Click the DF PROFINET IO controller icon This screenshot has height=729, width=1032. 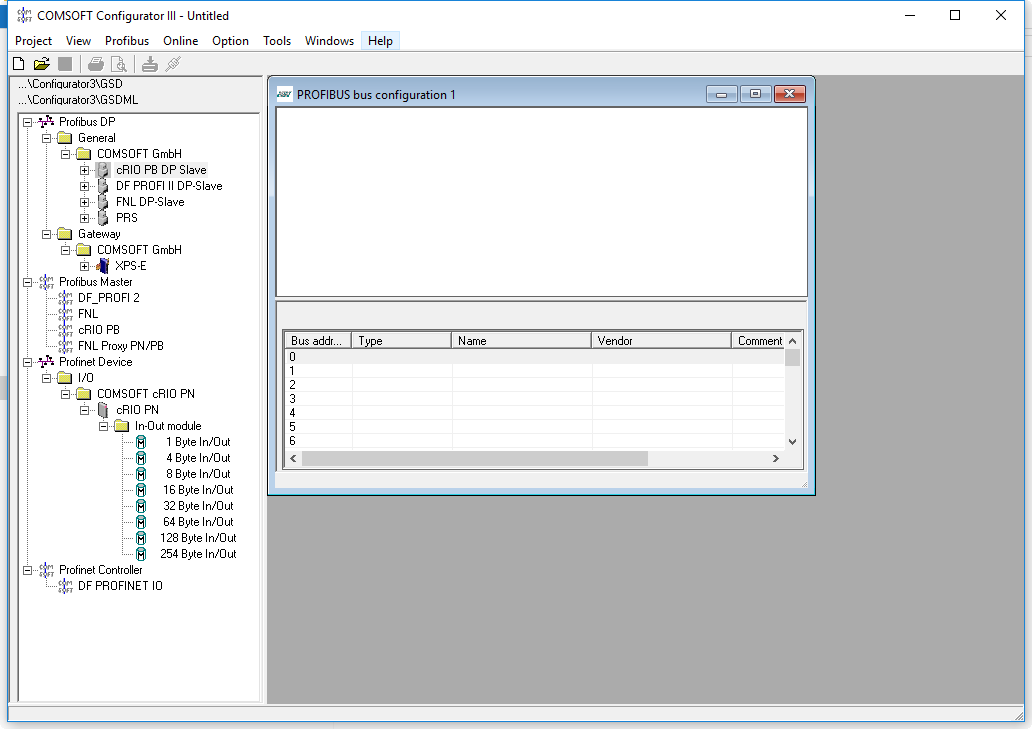click(x=66, y=586)
